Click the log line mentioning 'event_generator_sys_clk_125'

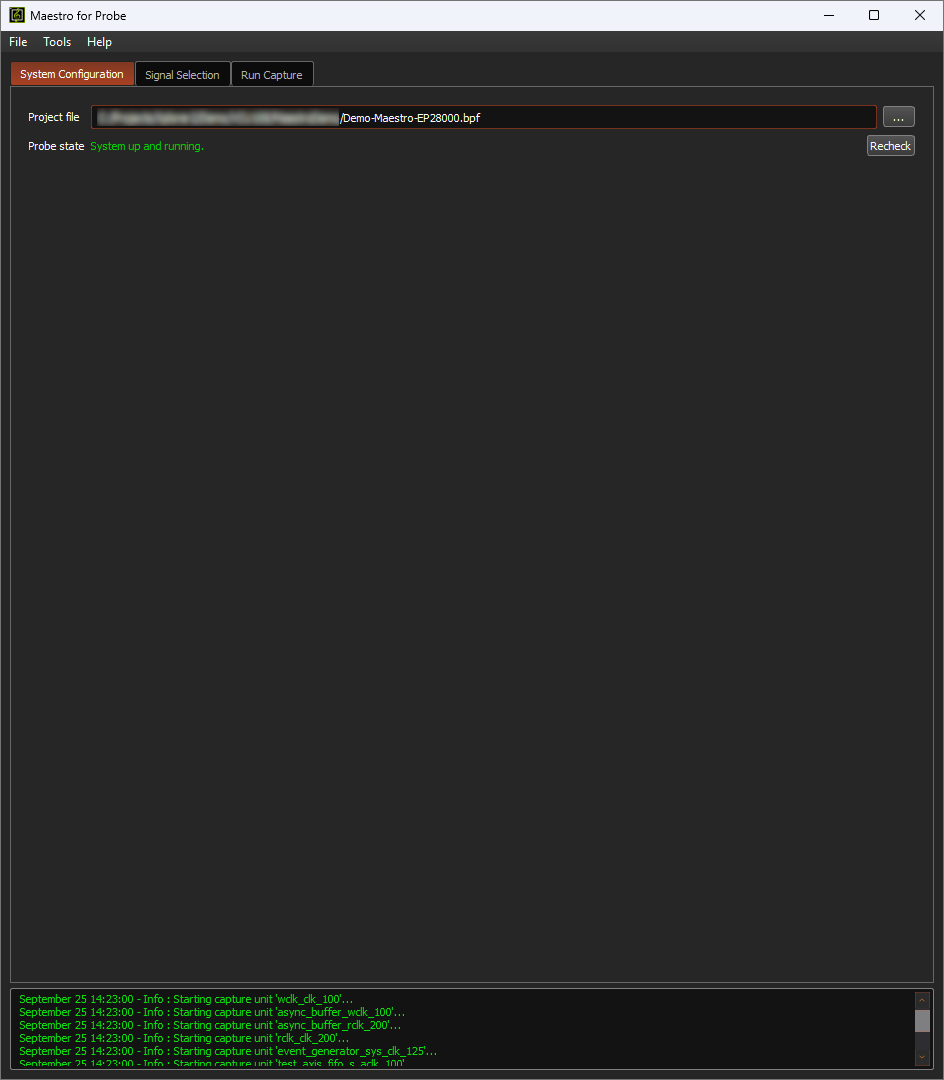pos(228,1051)
